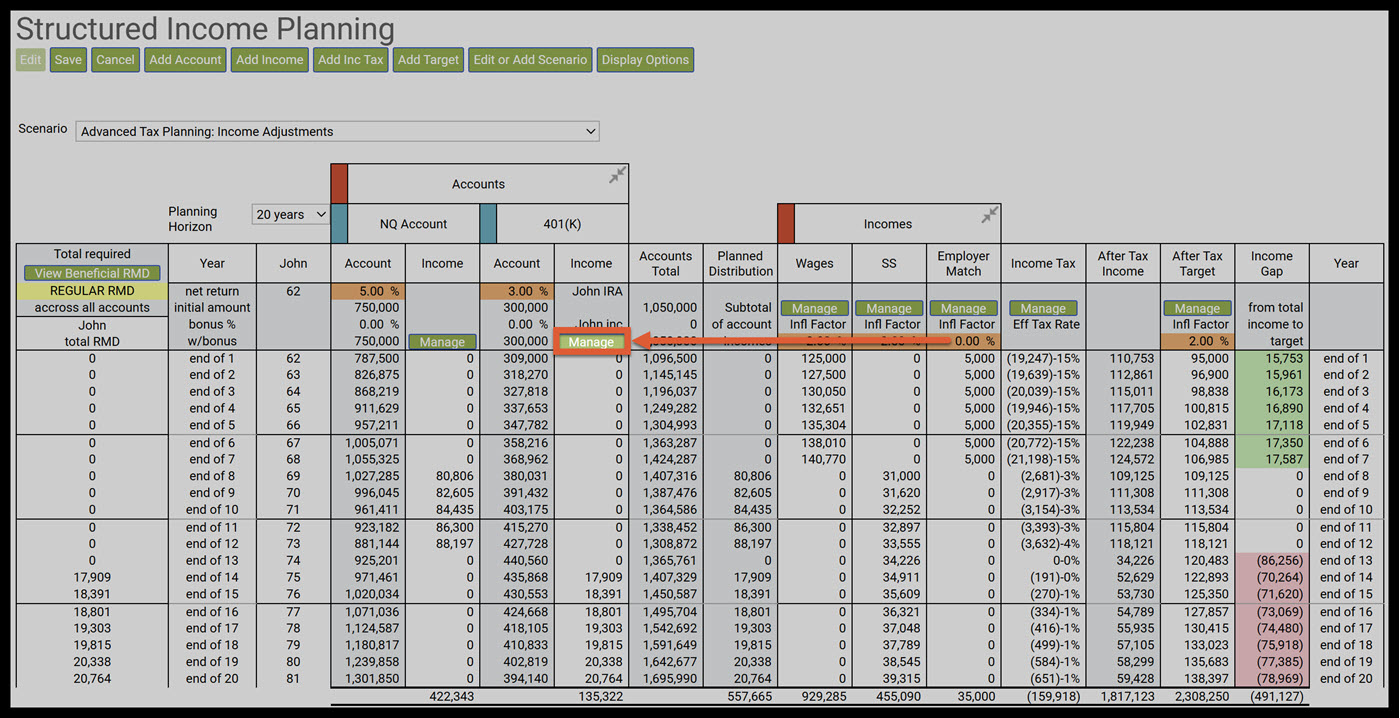Click Manage under Employer Match column
This screenshot has width=1400, height=718.
[x=963, y=309]
